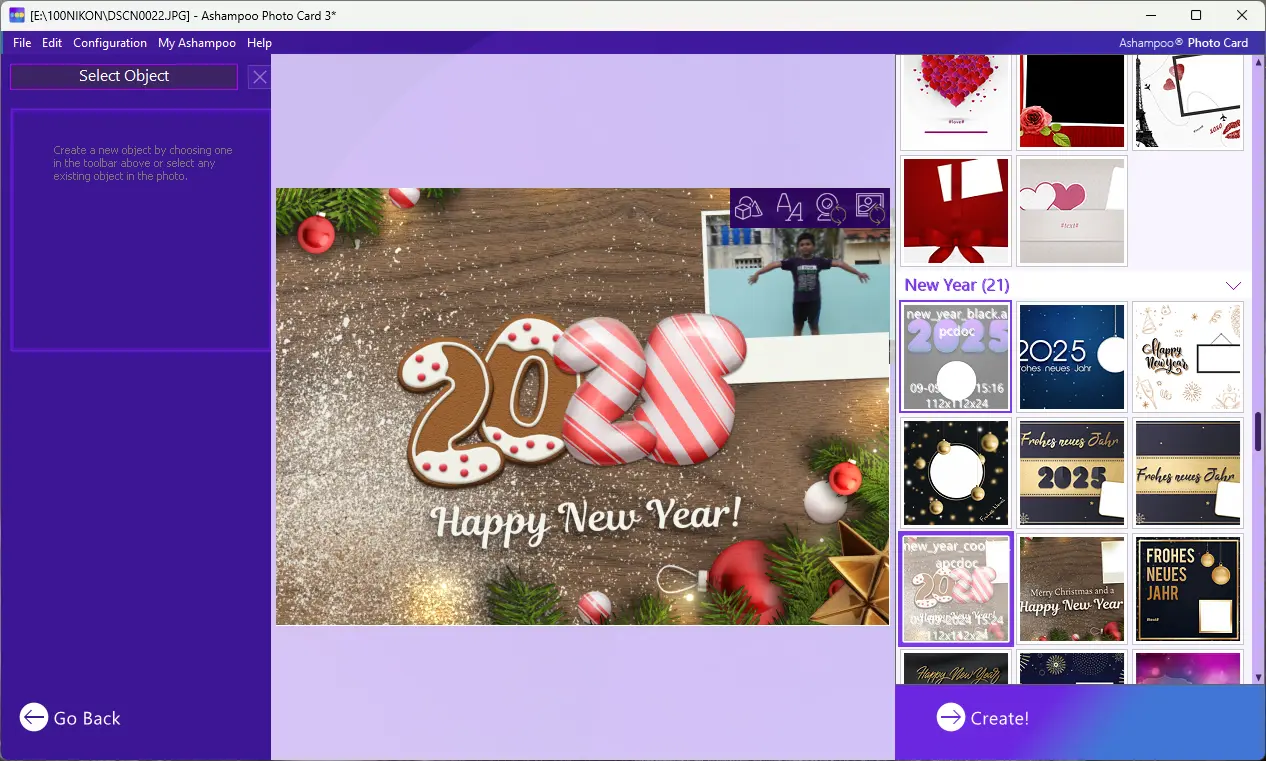Viewport: 1266px width, 761px height.
Task: Open the Configuration menu
Action: (110, 43)
